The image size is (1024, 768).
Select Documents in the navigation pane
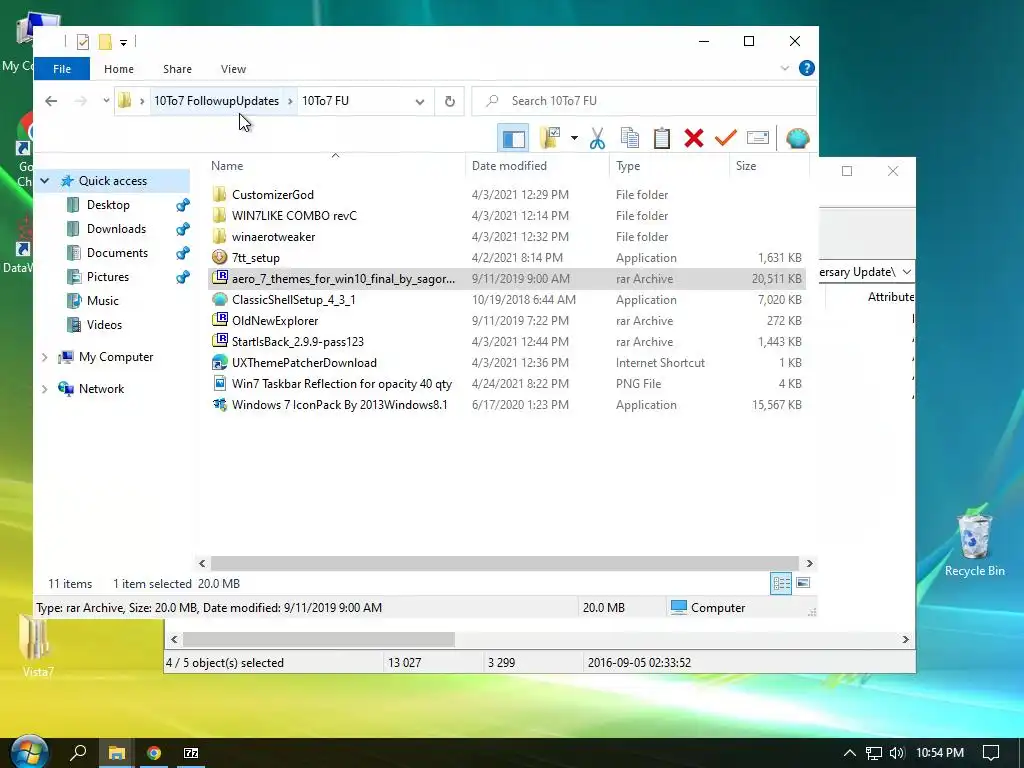click(117, 253)
